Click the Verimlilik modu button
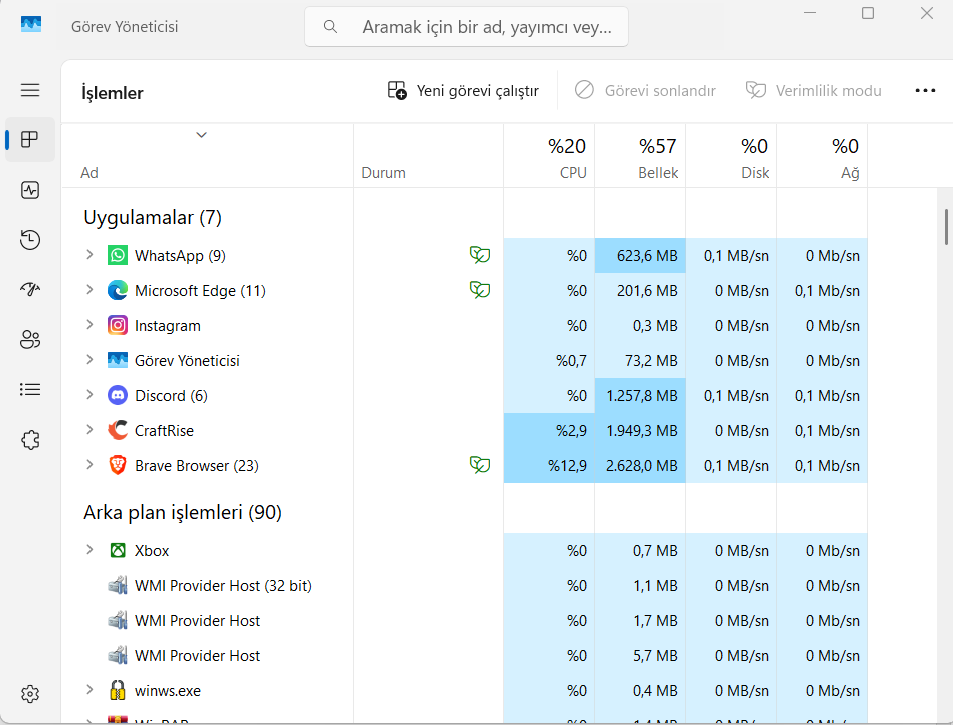This screenshot has height=725, width=953. tap(814, 91)
